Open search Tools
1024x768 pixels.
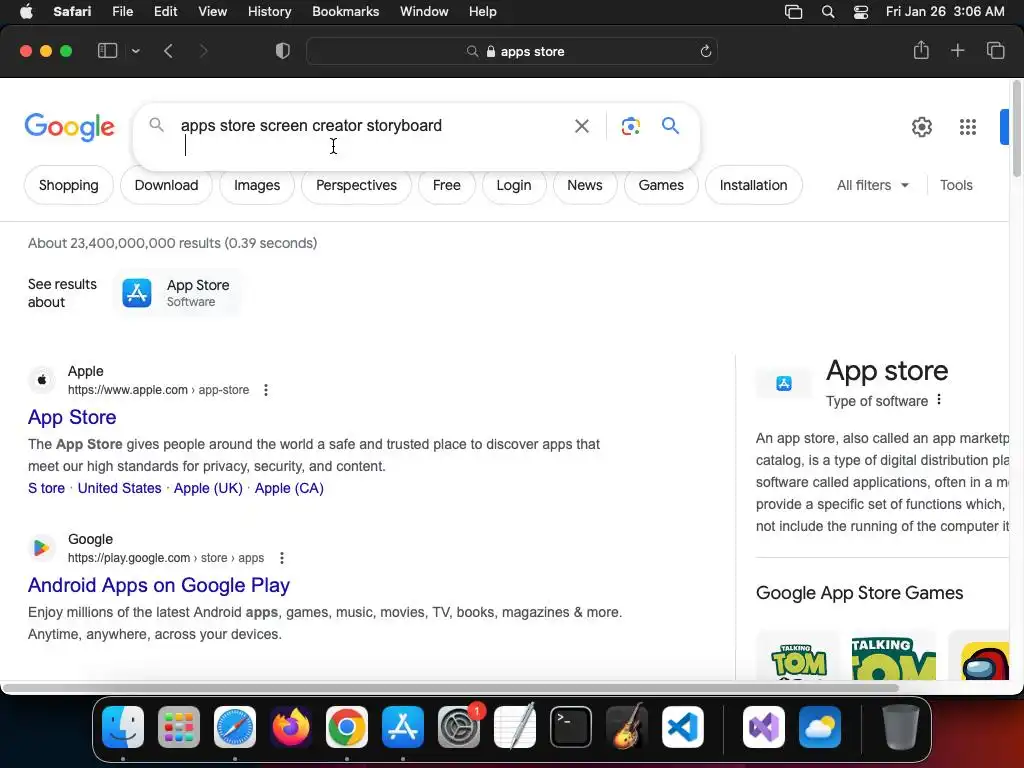956,185
